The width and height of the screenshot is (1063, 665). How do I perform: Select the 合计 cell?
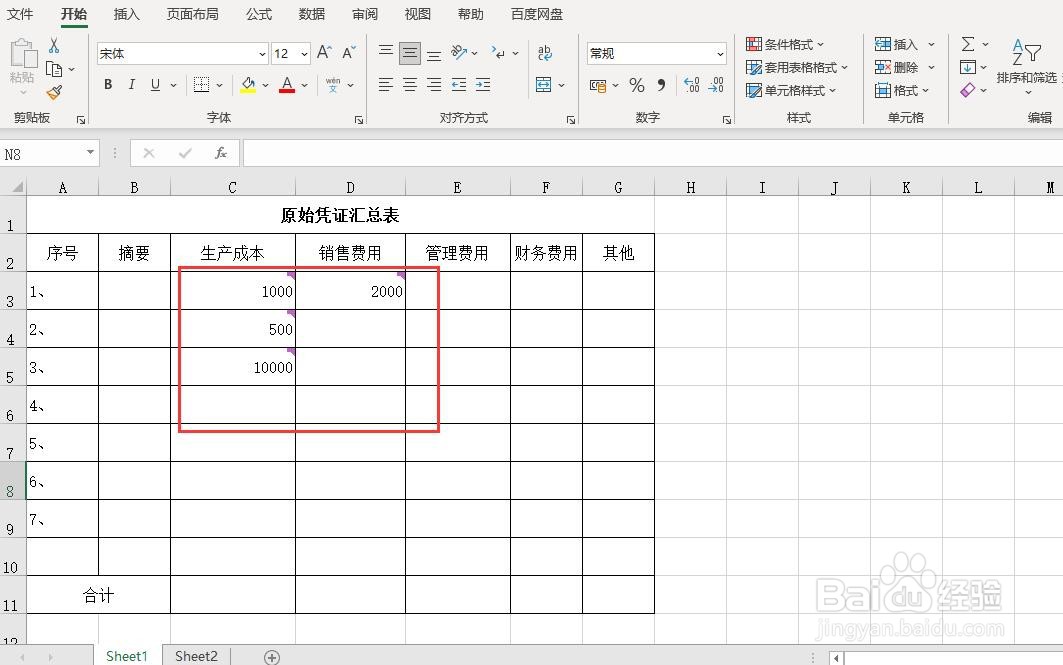(98, 595)
